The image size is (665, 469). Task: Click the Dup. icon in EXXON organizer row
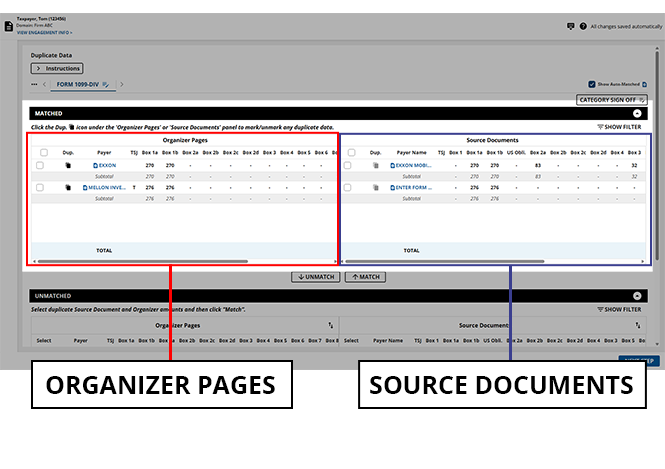68,165
